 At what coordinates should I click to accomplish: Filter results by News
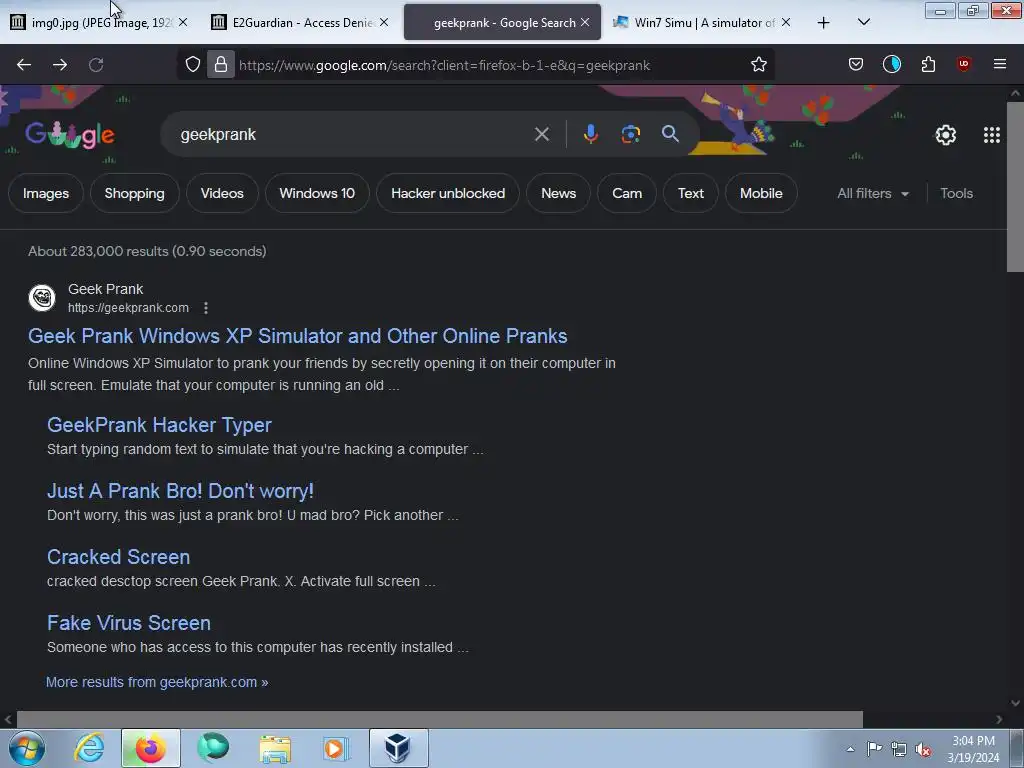558,193
